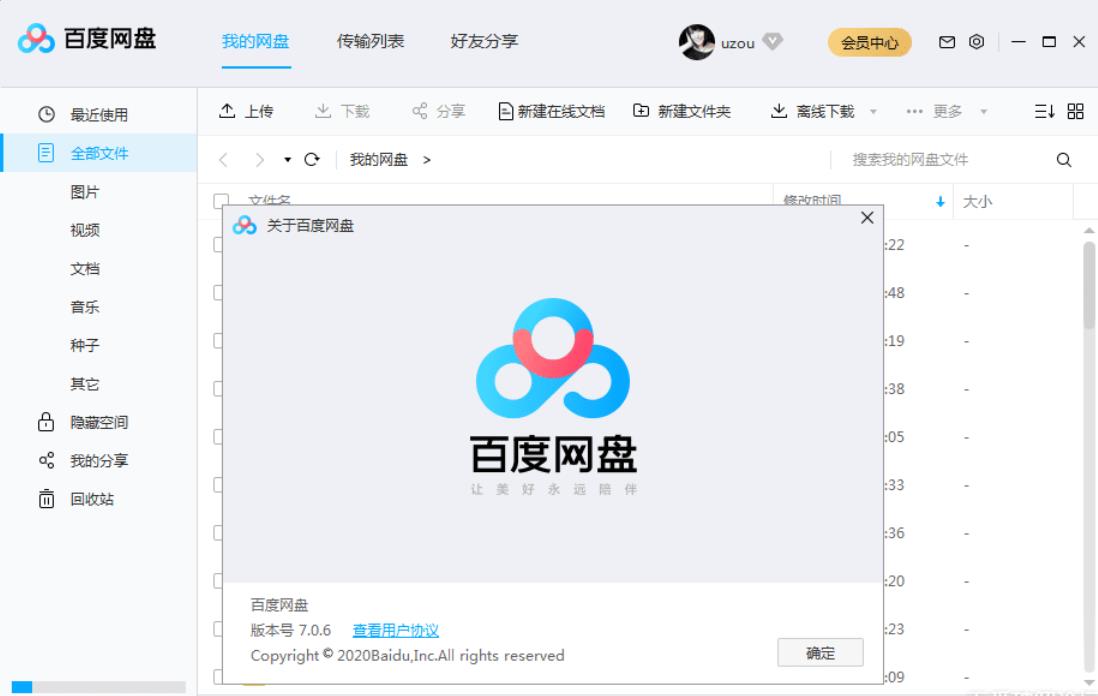Click the VIP diamond badge next to uzou

pos(772,41)
